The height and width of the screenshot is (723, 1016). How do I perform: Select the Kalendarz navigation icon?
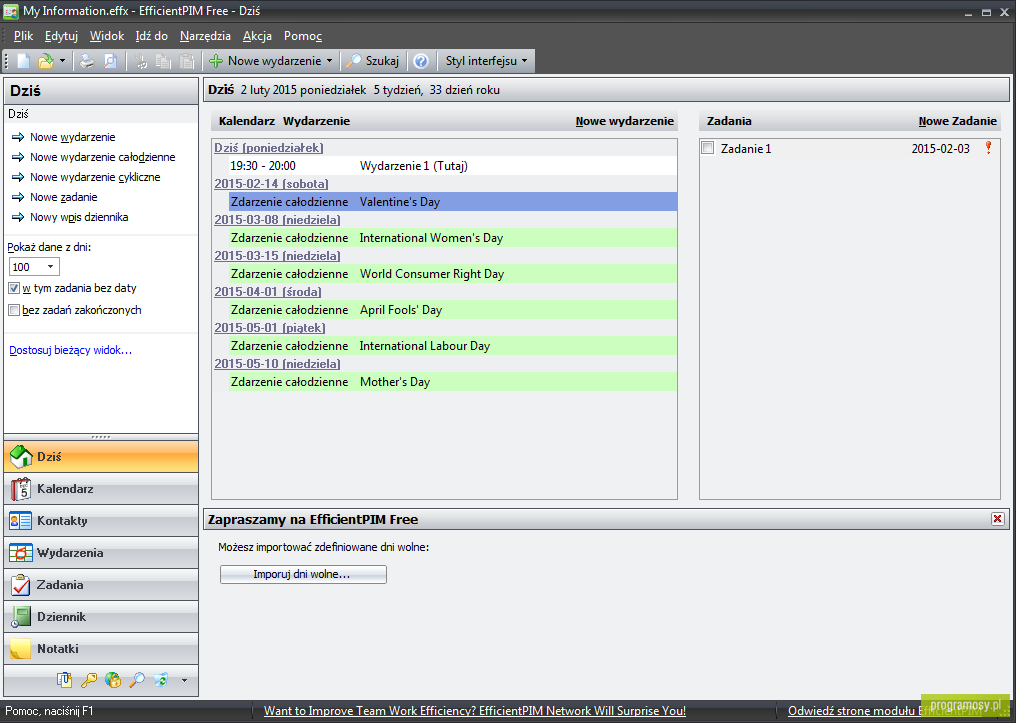click(21, 489)
